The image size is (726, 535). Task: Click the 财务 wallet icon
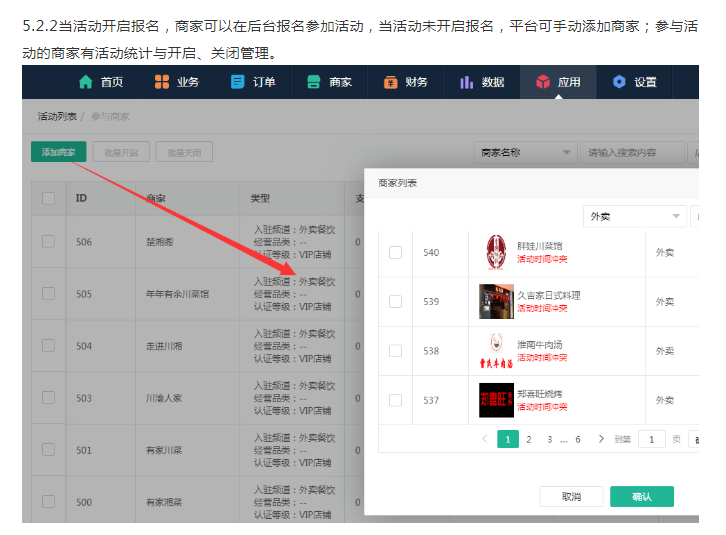tap(389, 82)
